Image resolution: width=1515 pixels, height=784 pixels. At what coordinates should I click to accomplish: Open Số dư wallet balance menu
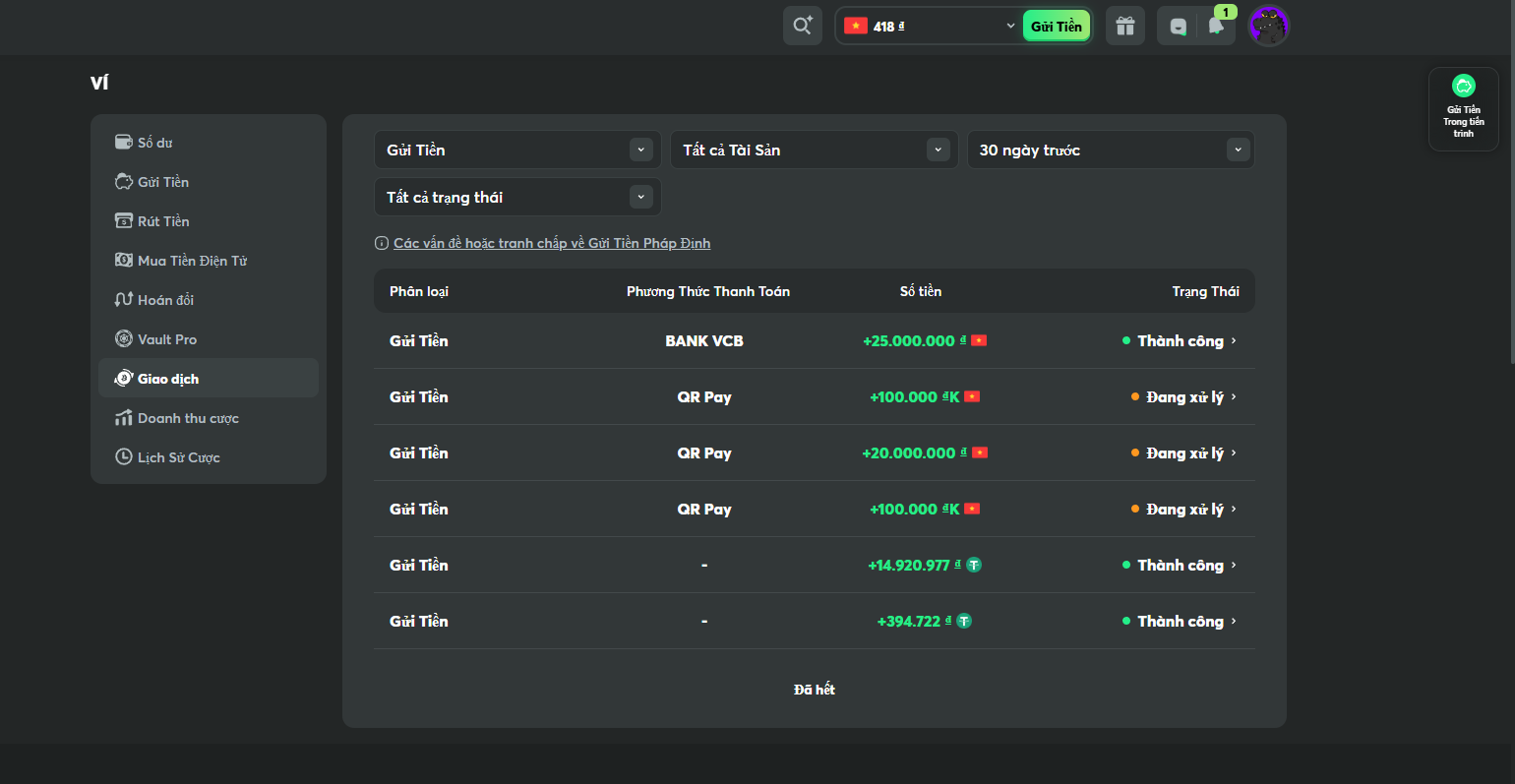click(155, 143)
